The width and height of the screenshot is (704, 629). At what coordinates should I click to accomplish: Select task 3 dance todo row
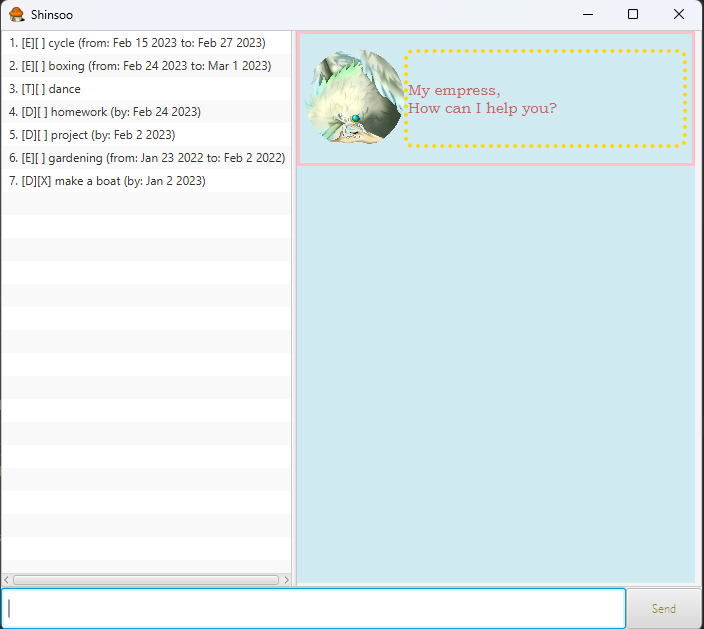[x=146, y=89]
